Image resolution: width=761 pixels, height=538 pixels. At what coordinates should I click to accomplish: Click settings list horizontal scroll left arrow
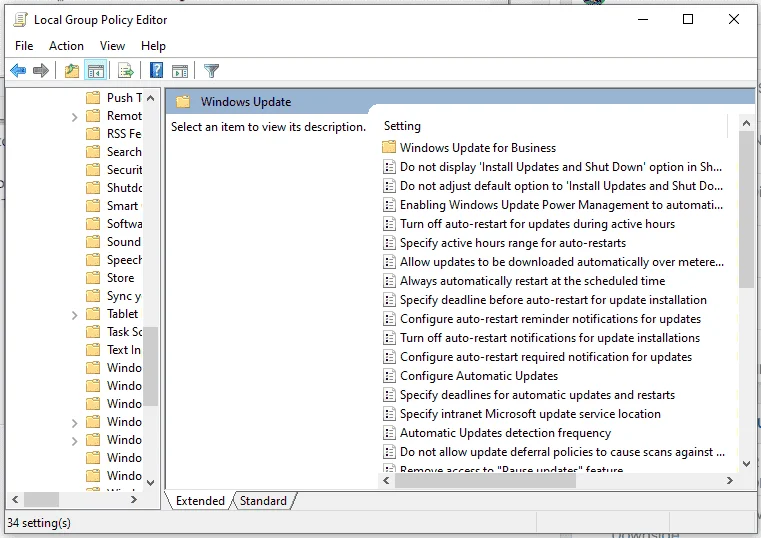tap(386, 480)
